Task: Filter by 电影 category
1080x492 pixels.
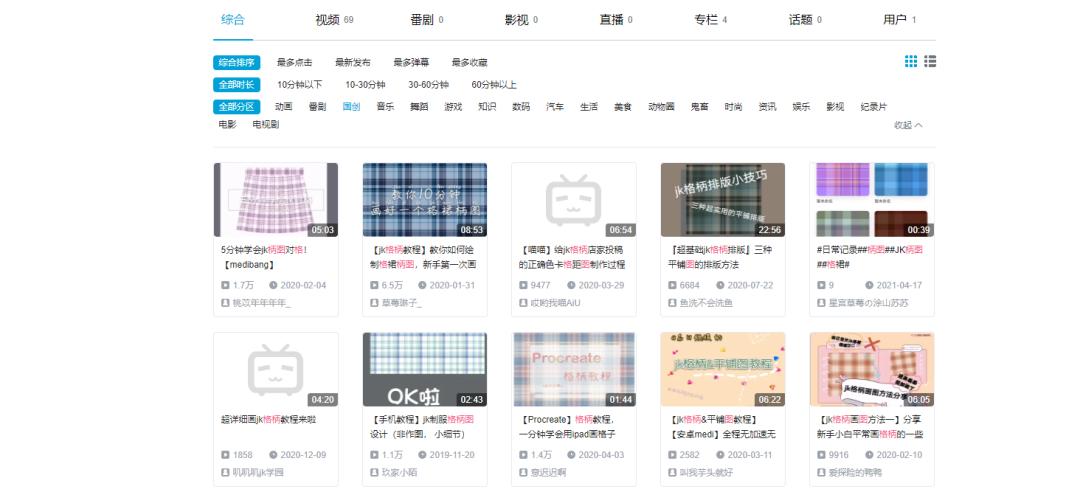Action: [227, 125]
